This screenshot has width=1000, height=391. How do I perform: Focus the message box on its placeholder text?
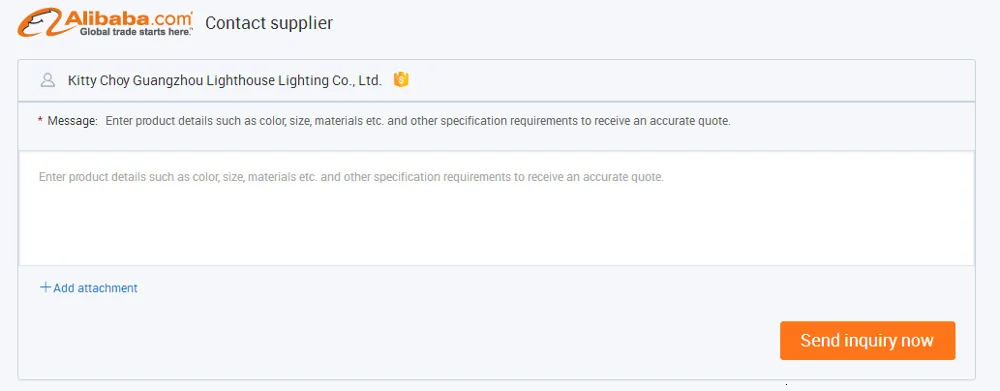(351, 177)
